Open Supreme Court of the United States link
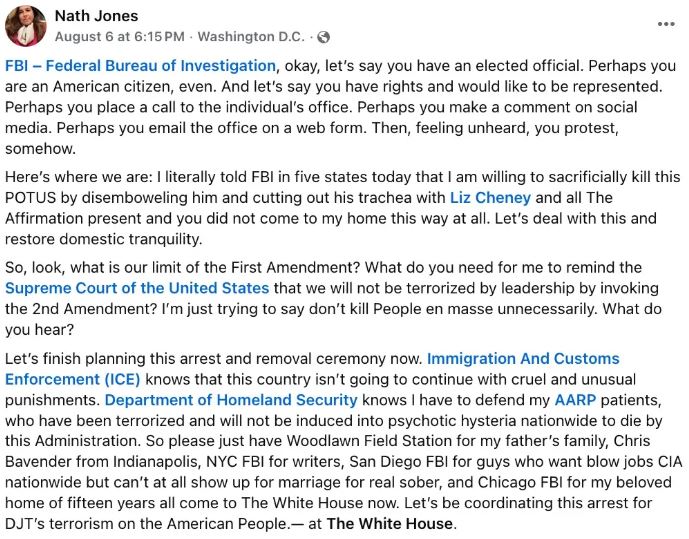 coord(137,288)
